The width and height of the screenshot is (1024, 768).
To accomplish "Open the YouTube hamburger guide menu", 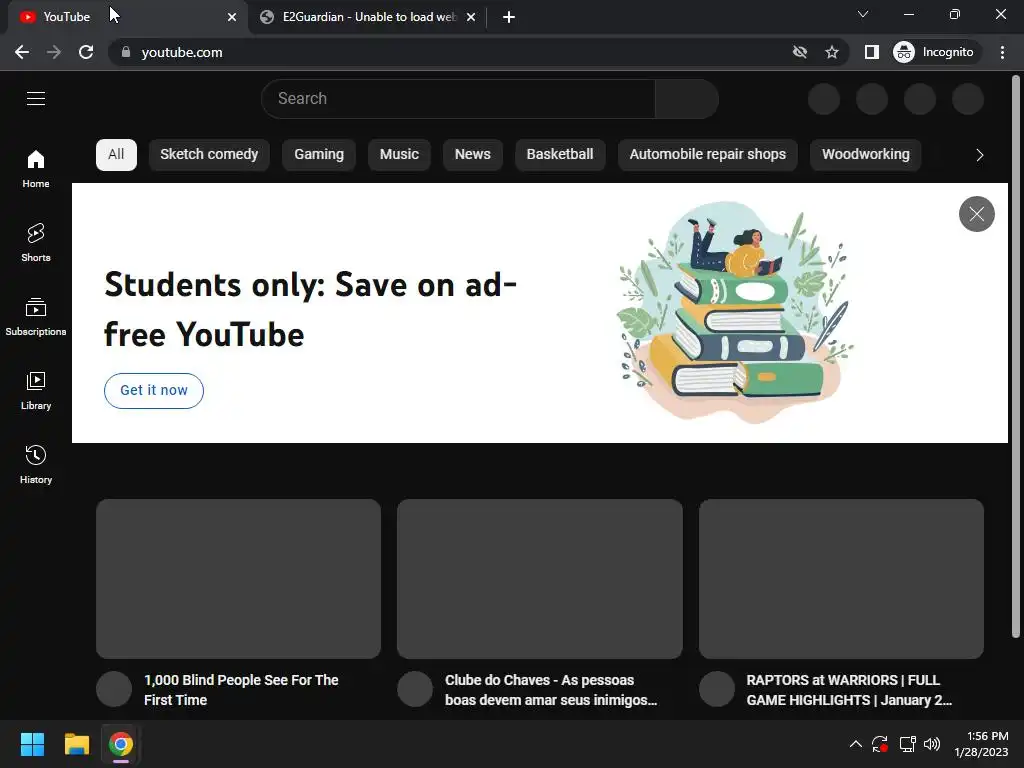I will click(36, 99).
